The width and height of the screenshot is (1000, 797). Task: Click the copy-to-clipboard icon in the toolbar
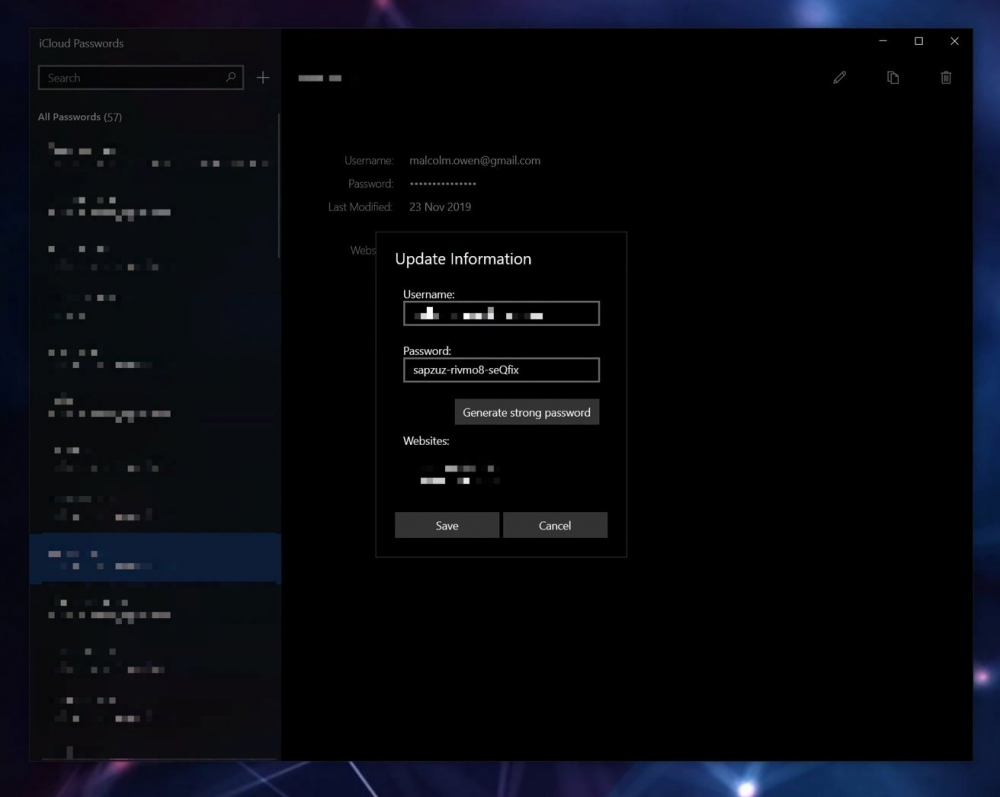(893, 77)
